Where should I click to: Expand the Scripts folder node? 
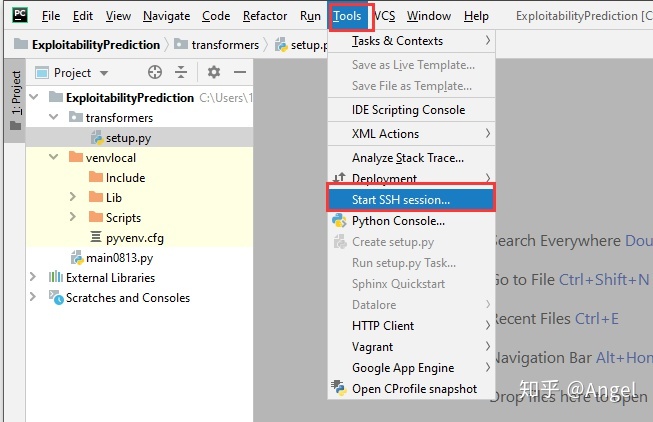pos(73,217)
